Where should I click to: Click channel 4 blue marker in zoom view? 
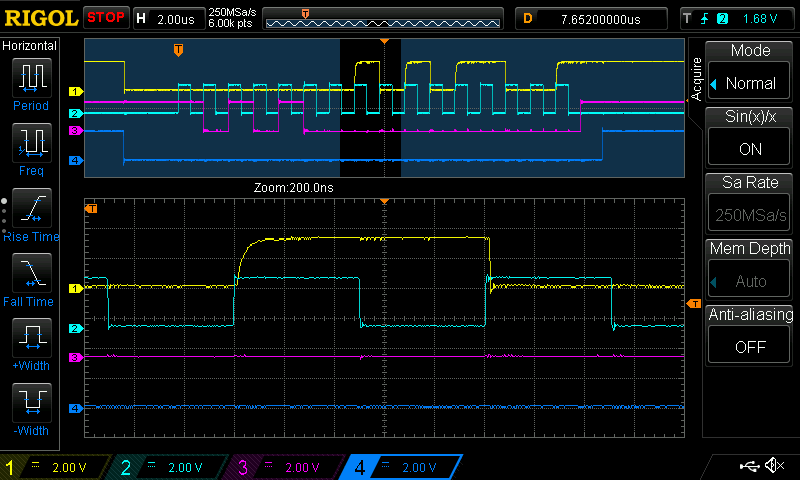click(76, 408)
